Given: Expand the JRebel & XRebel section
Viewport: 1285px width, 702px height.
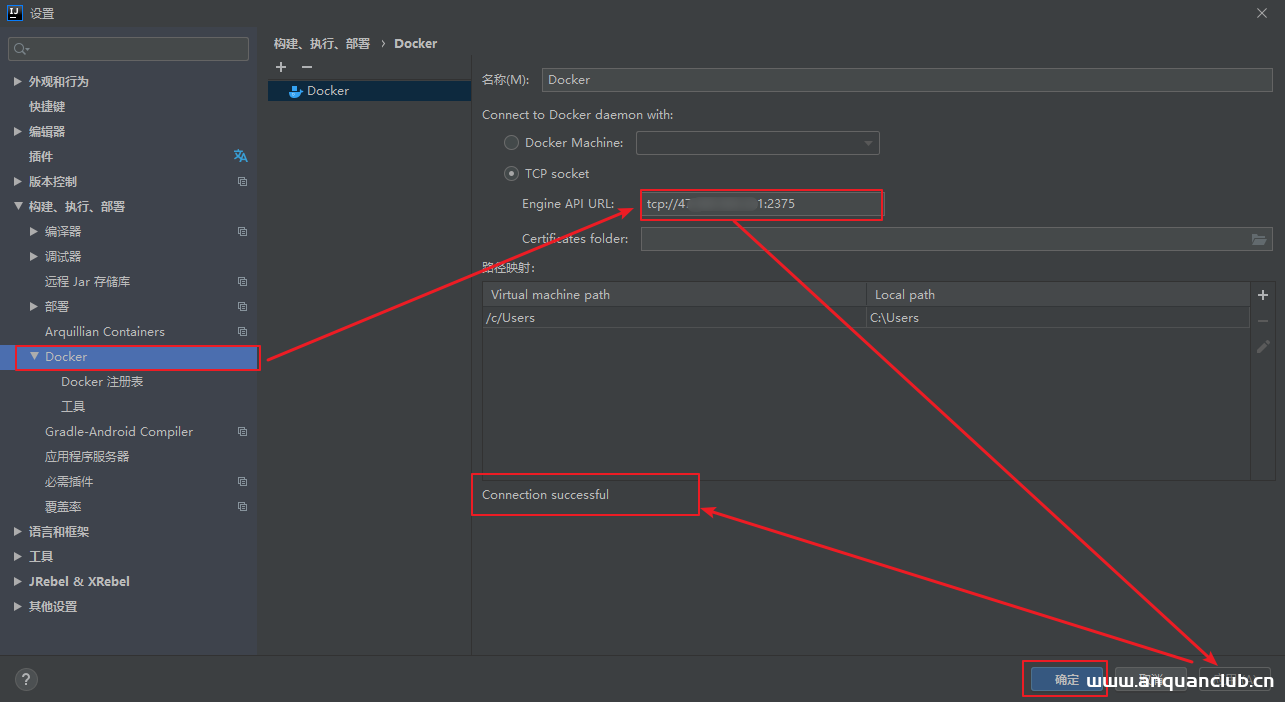Looking at the screenshot, I should [x=18, y=581].
